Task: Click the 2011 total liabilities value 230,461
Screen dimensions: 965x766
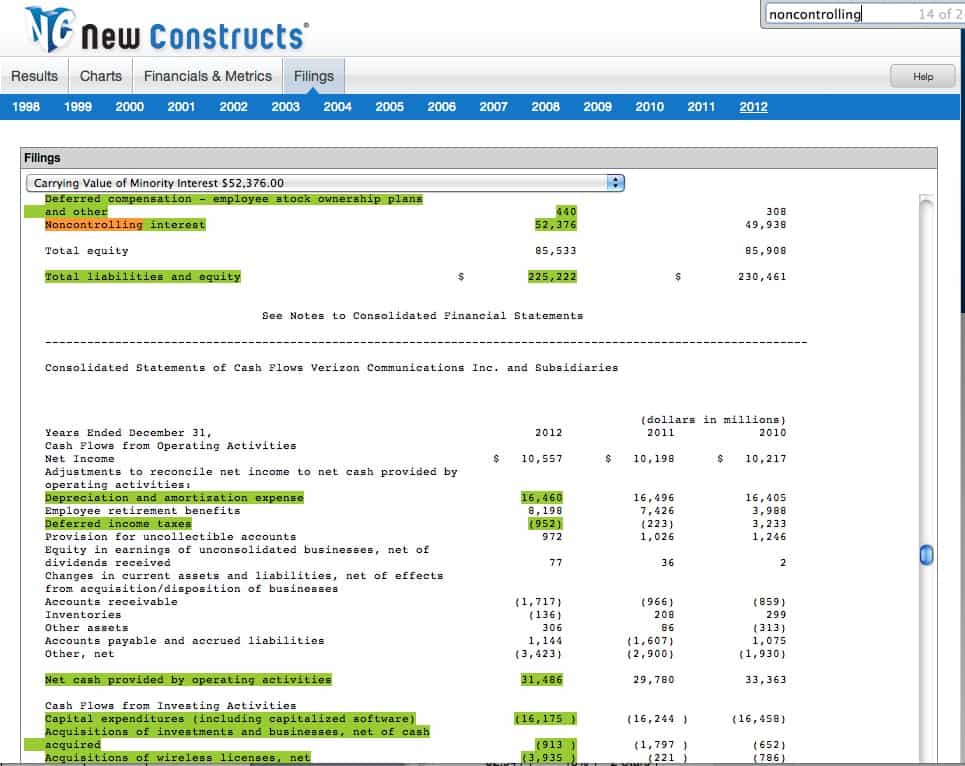Action: 763,277
